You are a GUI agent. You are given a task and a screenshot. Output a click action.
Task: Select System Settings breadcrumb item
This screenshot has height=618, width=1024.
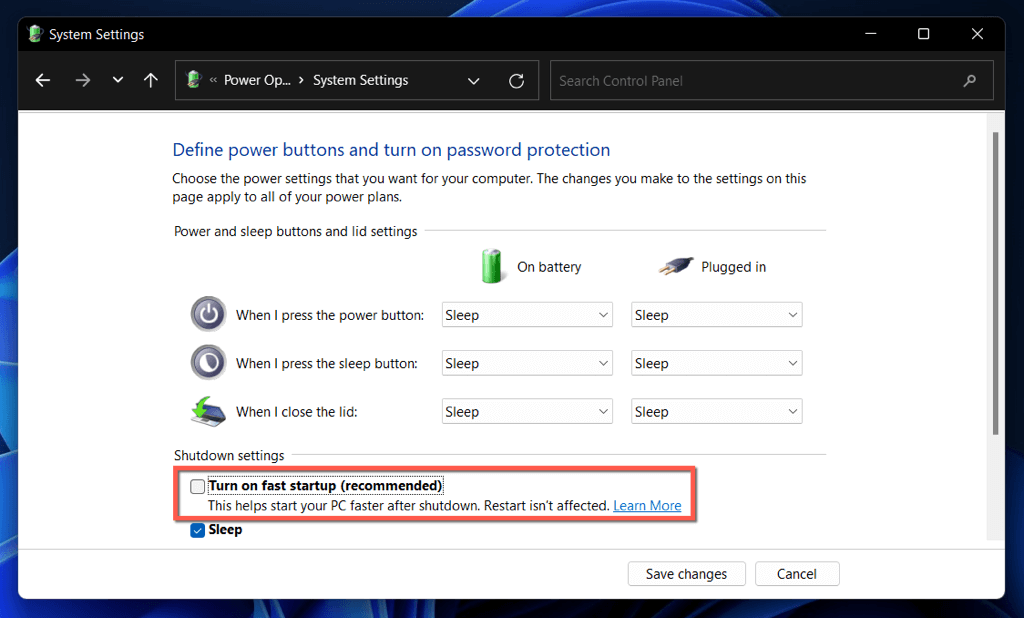pyautogui.click(x=360, y=81)
